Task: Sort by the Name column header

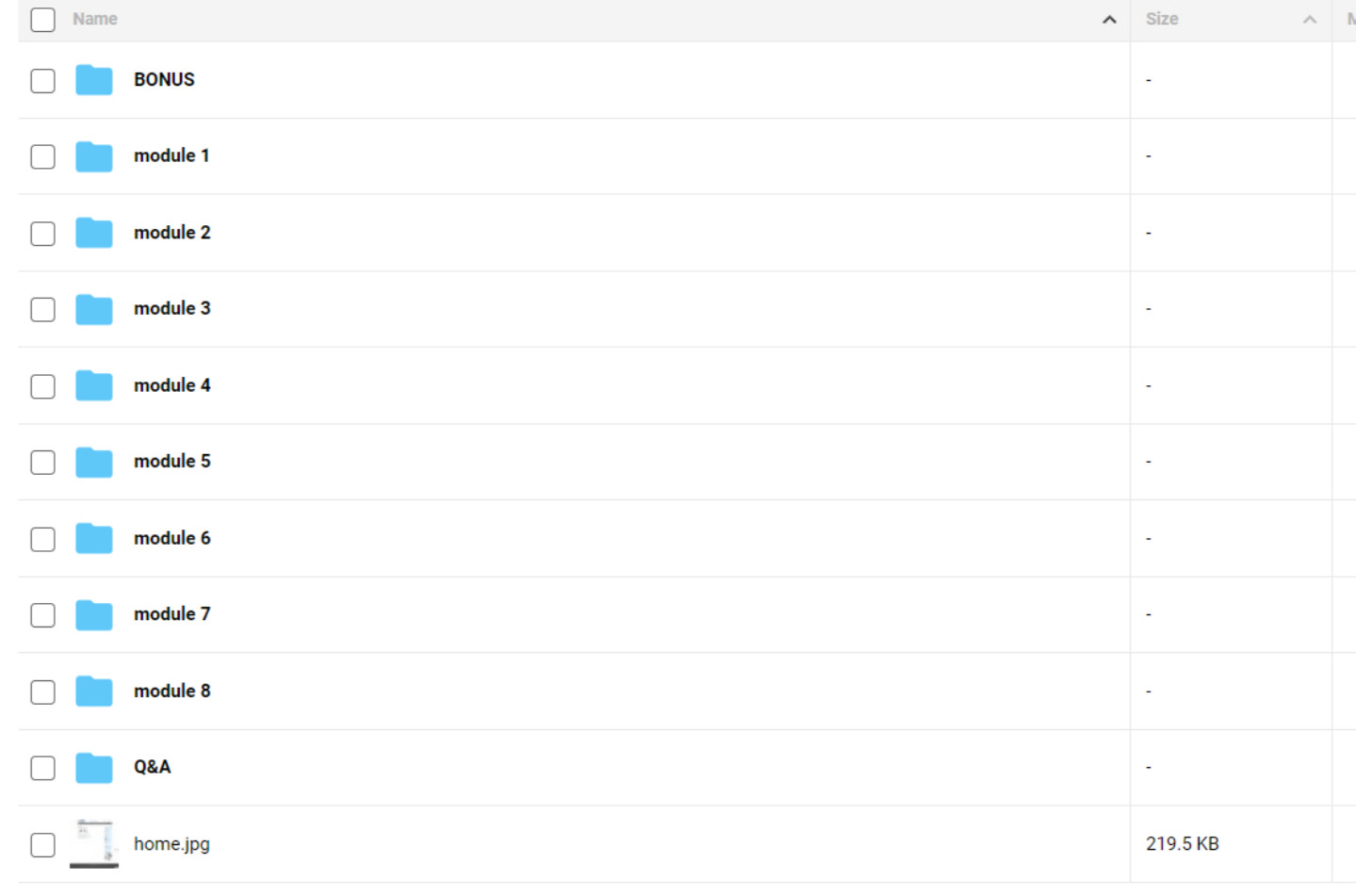Action: point(95,19)
